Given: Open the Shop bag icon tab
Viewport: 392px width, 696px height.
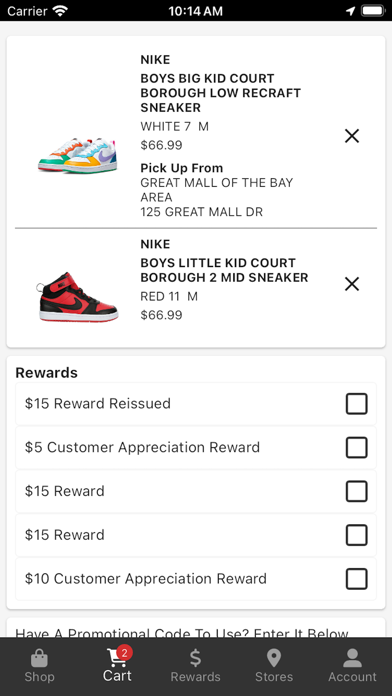Looking at the screenshot, I should (x=40, y=667).
